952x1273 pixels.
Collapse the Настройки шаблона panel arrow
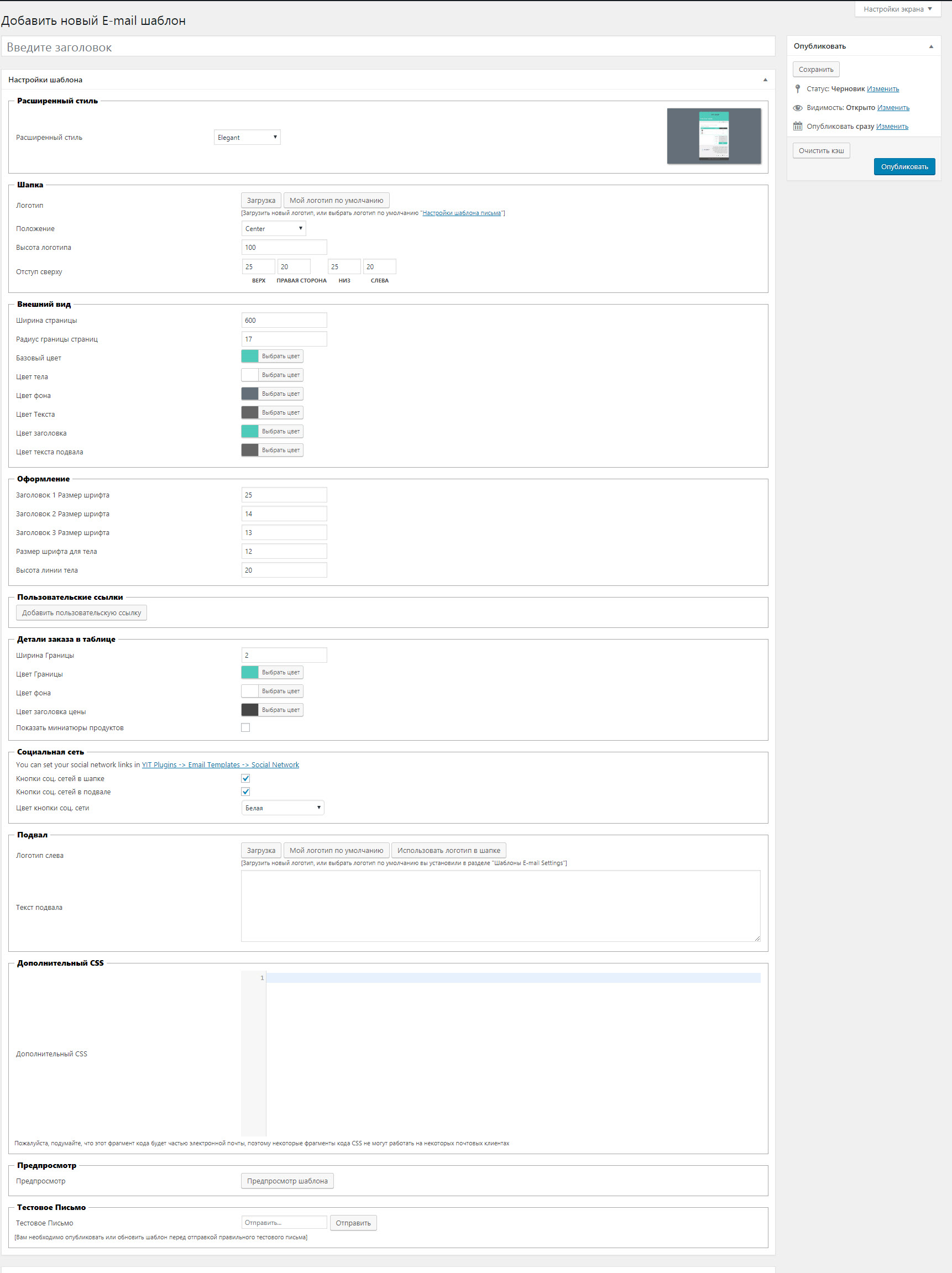765,80
